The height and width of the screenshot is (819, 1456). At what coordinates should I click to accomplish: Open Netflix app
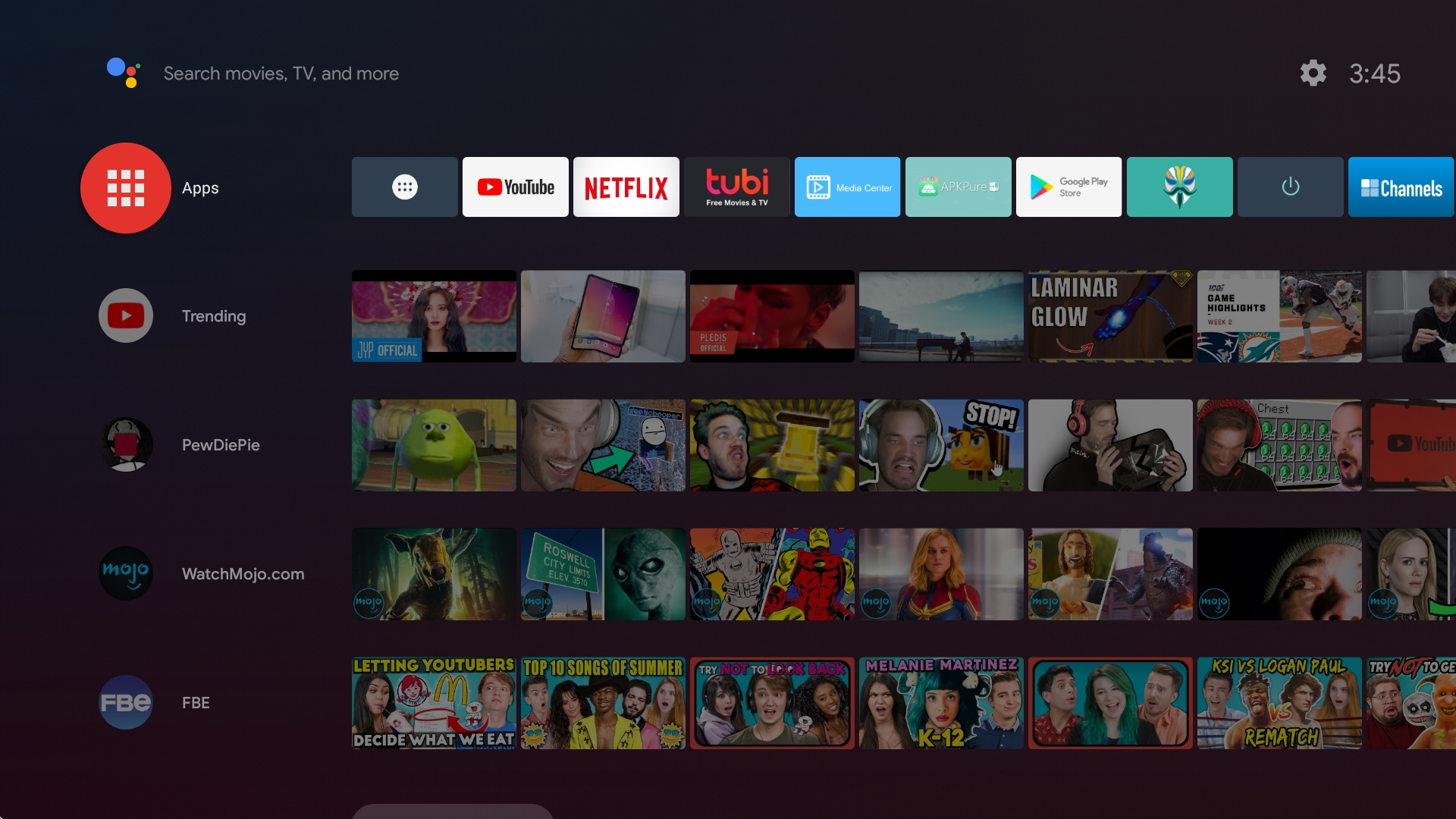(625, 187)
